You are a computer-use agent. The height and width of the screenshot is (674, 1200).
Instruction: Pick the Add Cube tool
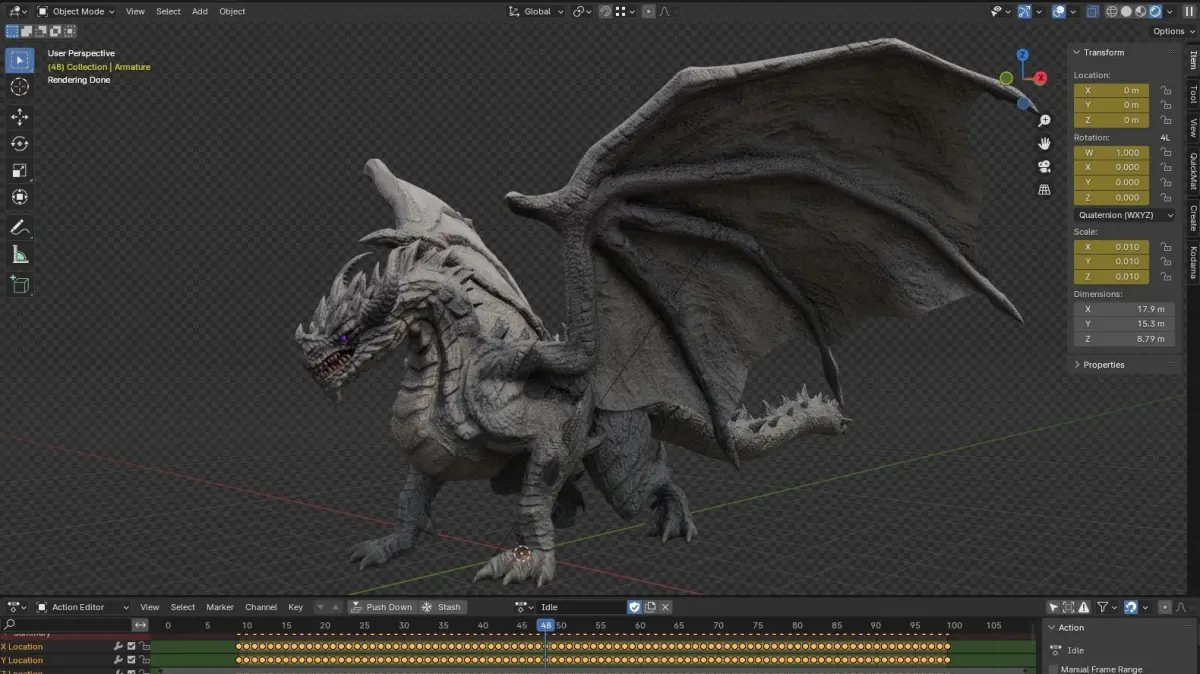click(19, 285)
